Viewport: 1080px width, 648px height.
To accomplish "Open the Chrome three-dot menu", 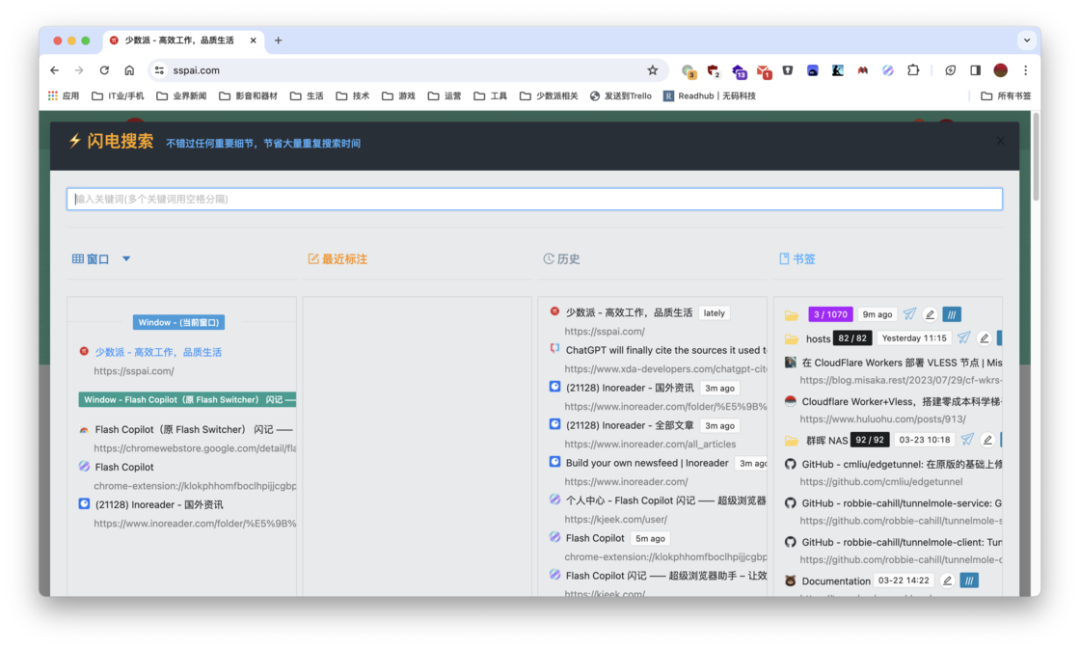I will click(1026, 70).
